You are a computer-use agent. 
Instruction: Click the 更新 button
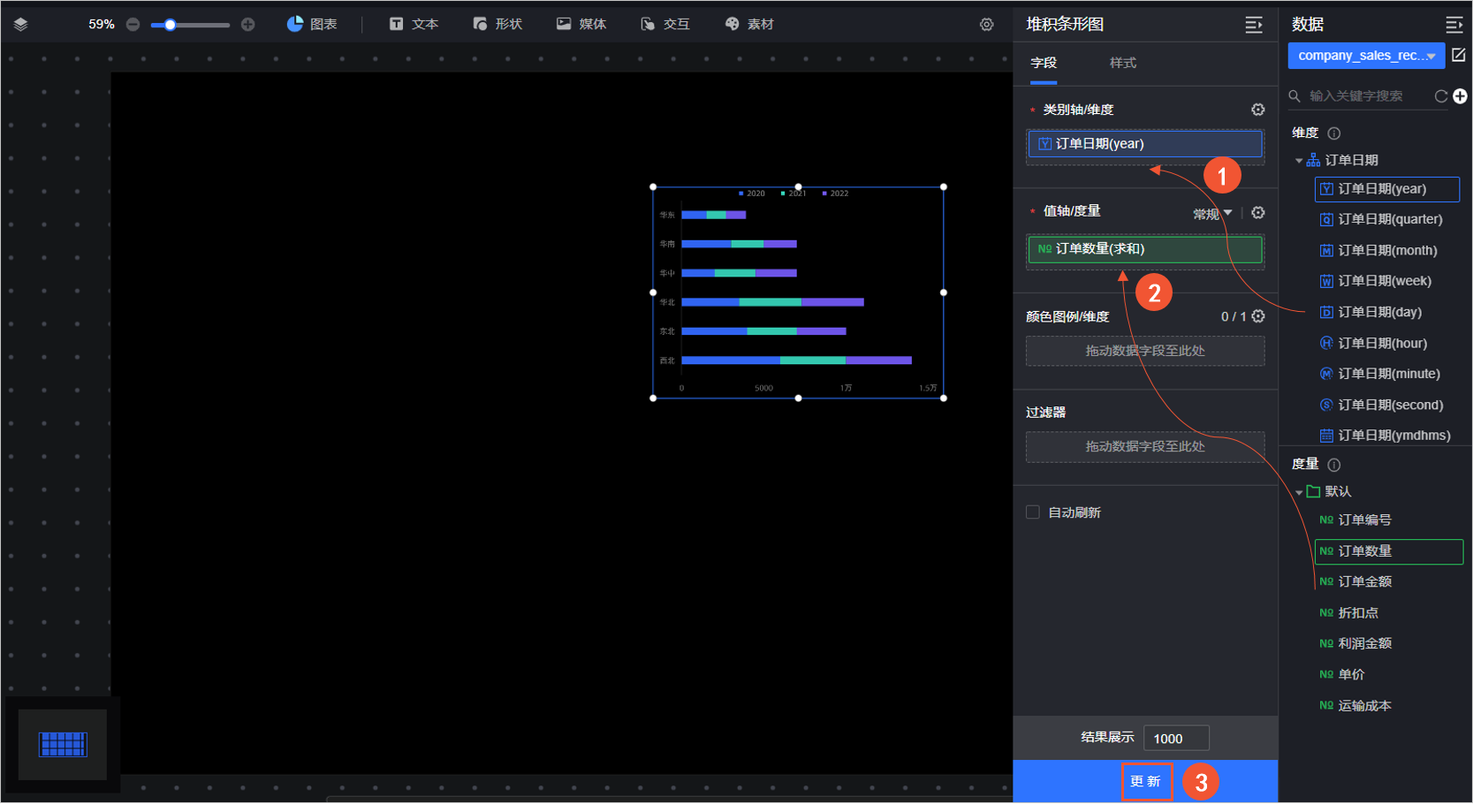coord(1146,781)
